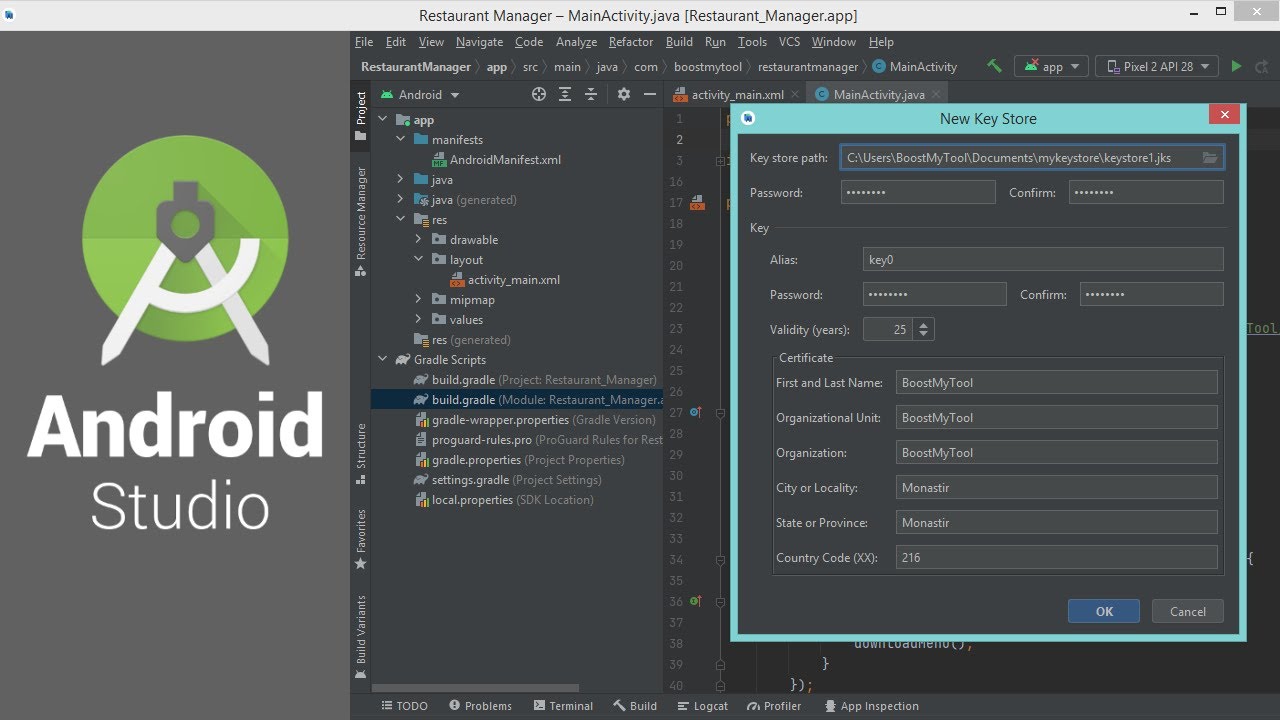Open the Navigate menu

[x=479, y=42]
